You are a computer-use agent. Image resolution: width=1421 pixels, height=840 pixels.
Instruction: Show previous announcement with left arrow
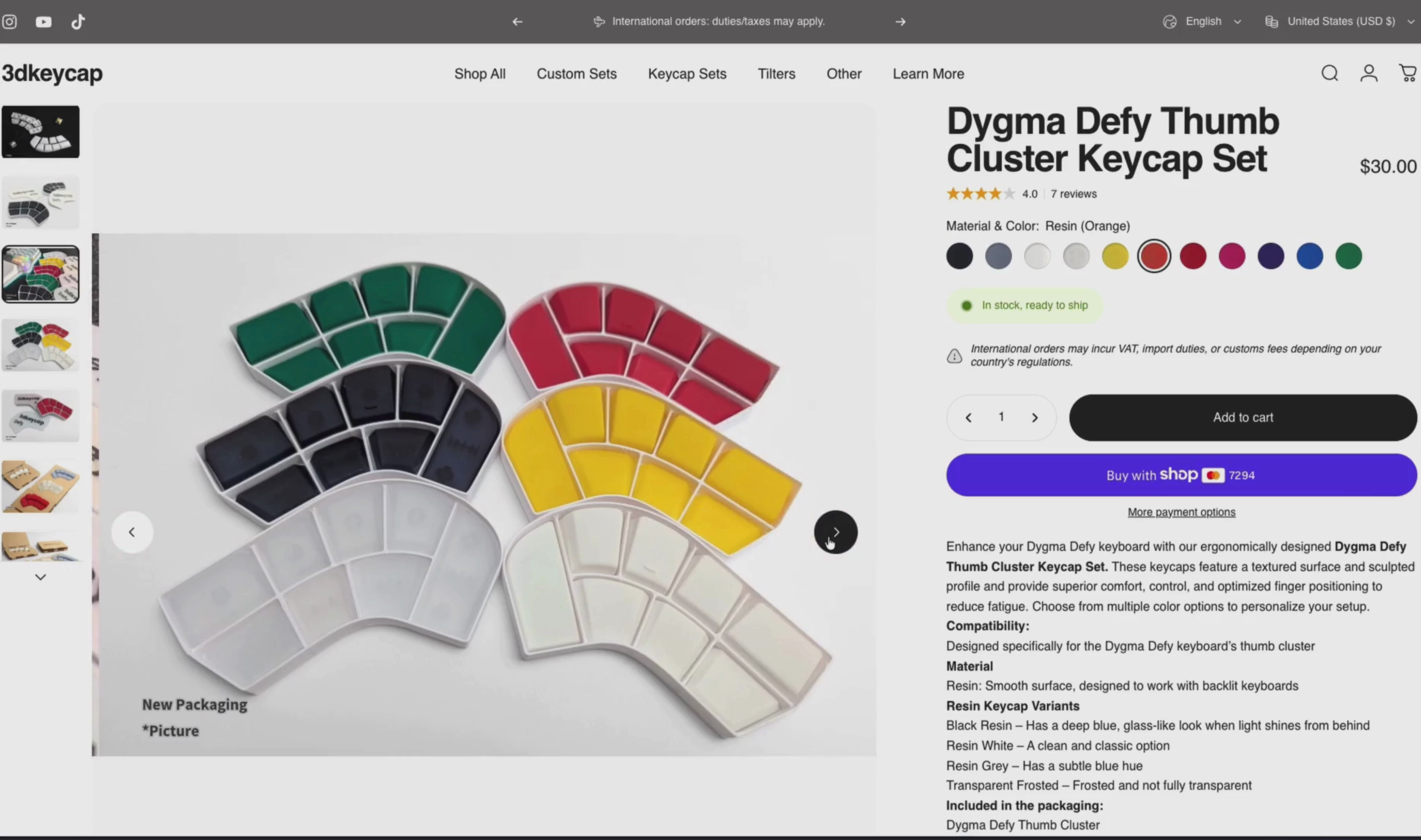517,22
